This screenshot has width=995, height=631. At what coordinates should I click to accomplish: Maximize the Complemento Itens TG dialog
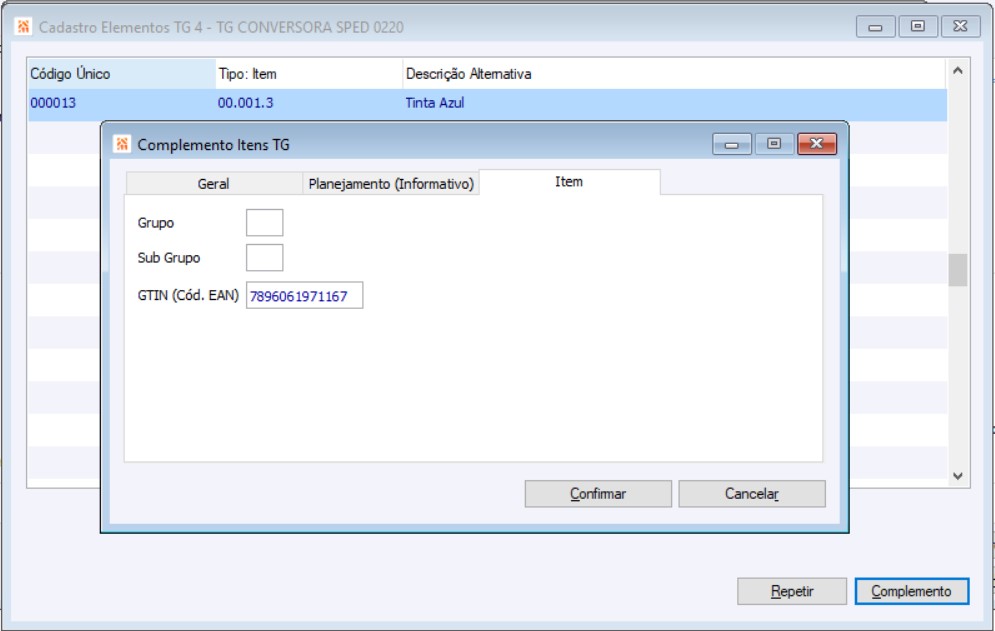point(774,144)
